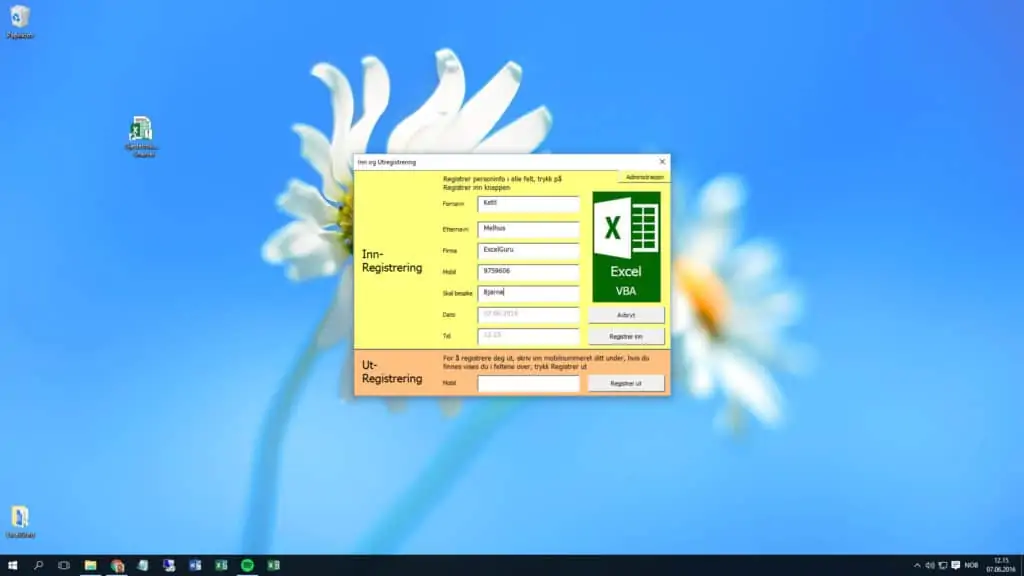Focus the Etternavn input field
The image size is (1024, 576).
(528, 229)
